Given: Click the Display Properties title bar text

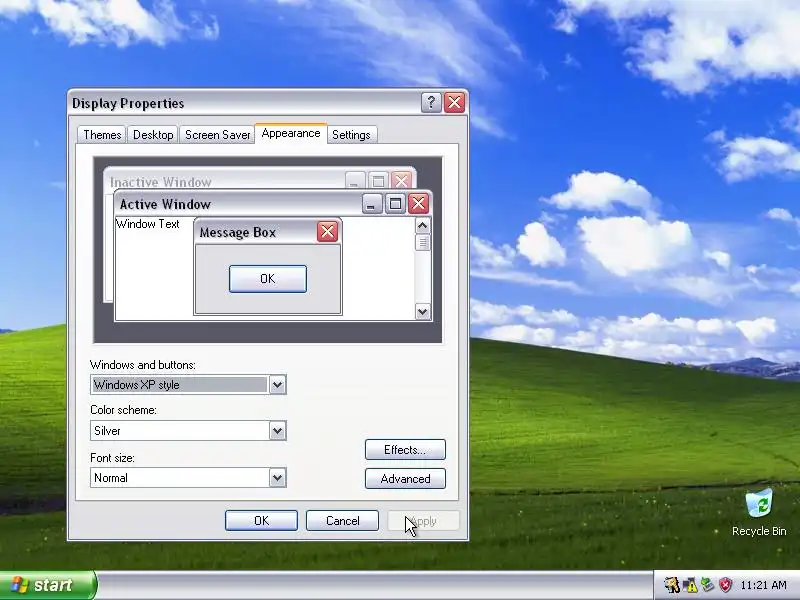Looking at the screenshot, I should click(x=128, y=103).
